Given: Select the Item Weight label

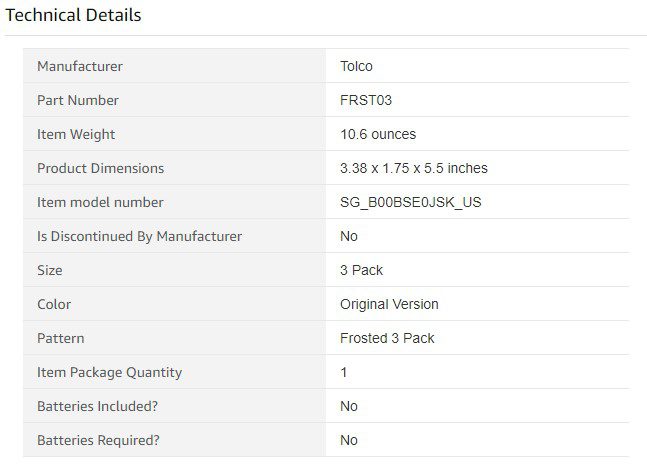Looking at the screenshot, I should pos(76,135).
